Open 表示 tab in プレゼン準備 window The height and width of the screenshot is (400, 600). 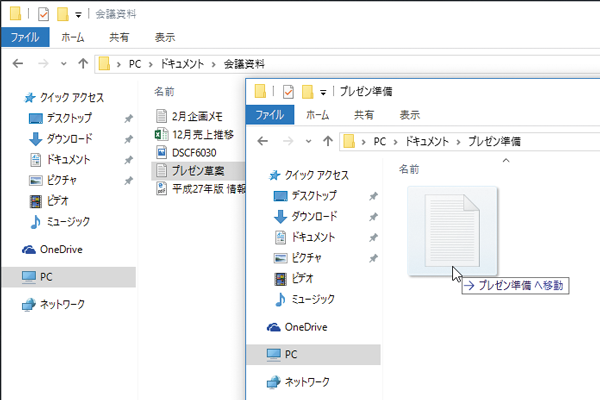410,115
